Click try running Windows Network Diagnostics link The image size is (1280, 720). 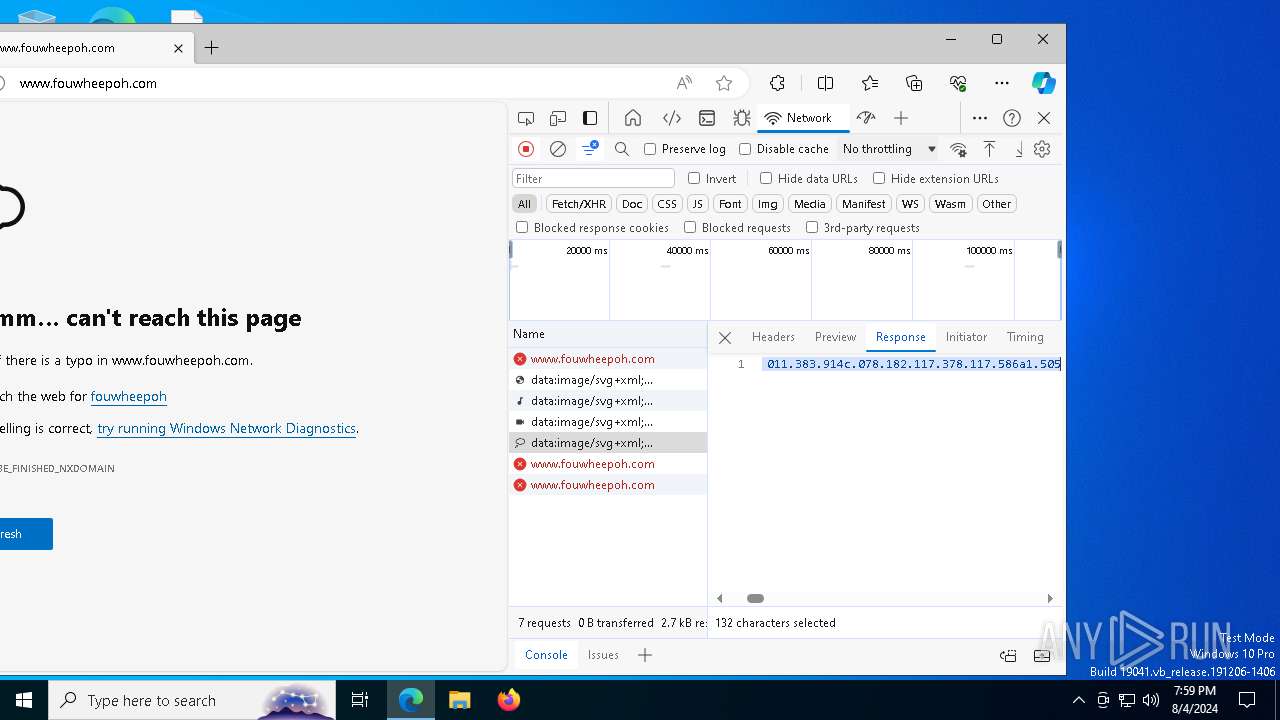click(226, 428)
